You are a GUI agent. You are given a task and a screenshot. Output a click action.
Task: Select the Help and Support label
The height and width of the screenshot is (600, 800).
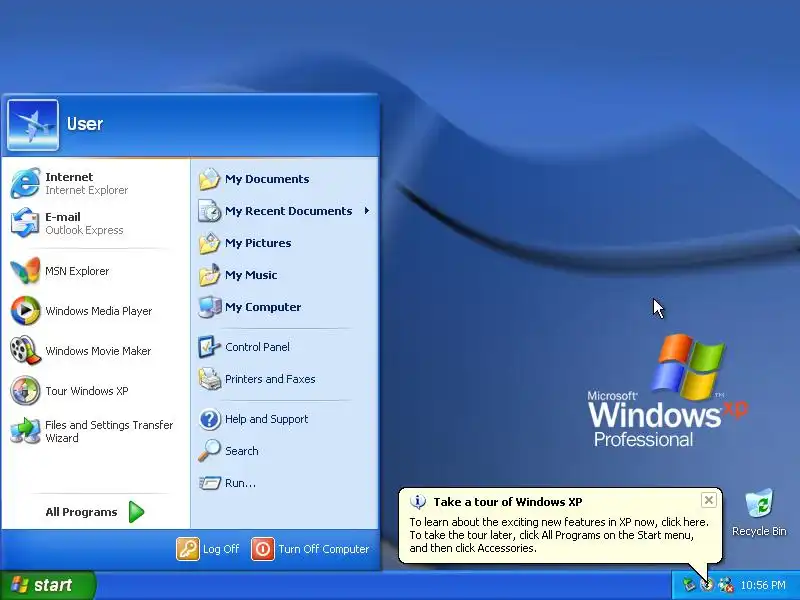(266, 419)
